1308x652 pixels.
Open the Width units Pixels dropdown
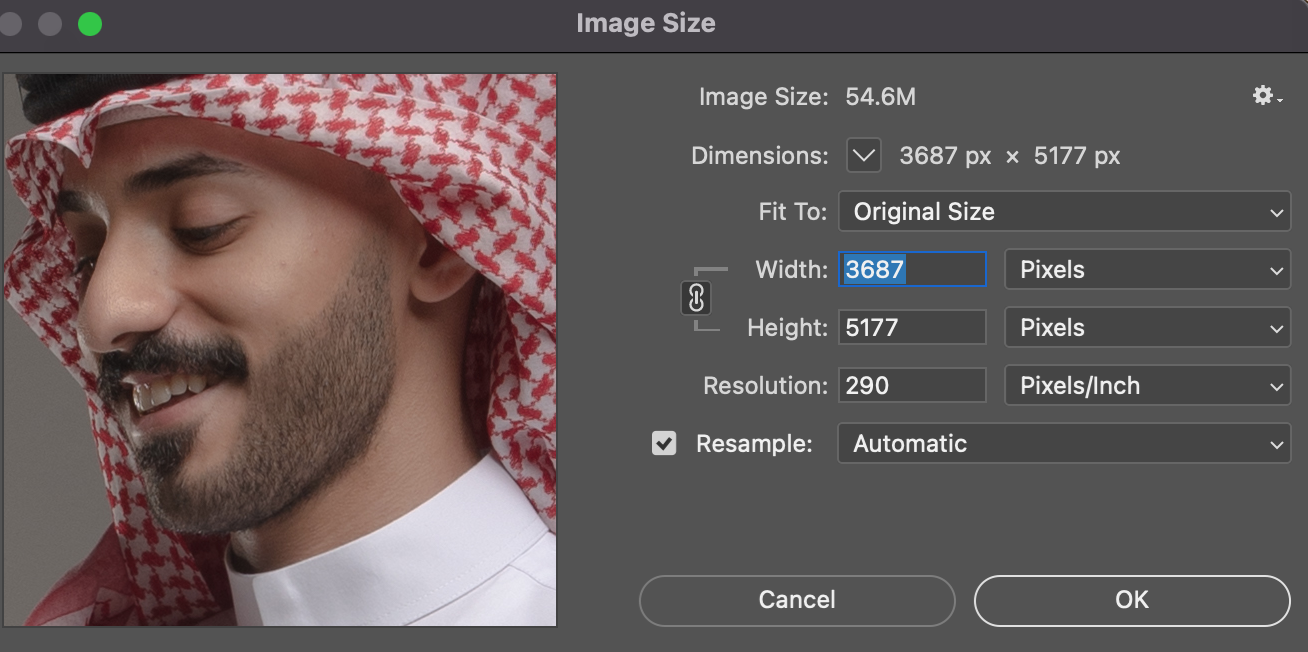point(1147,270)
